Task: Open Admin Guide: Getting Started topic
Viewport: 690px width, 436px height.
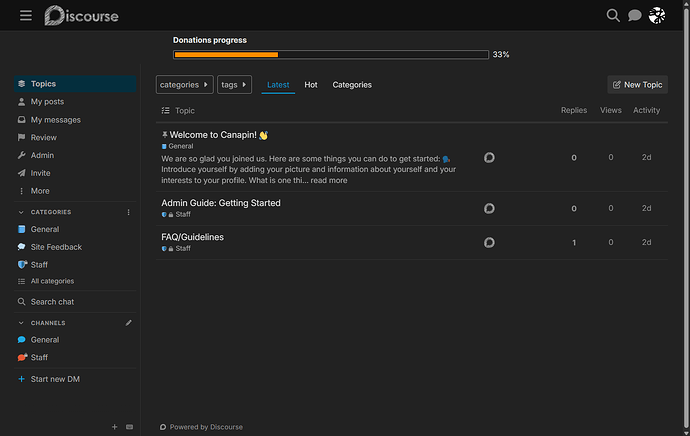Action: pos(220,203)
